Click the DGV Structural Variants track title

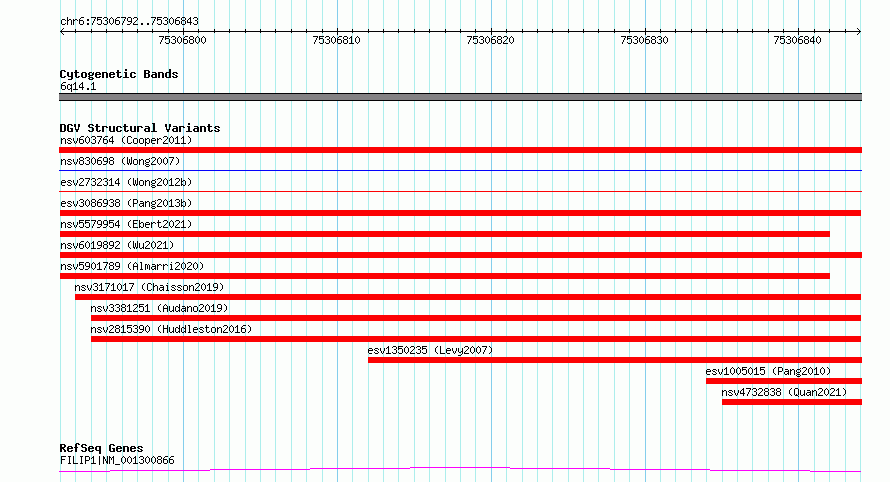click(140, 128)
